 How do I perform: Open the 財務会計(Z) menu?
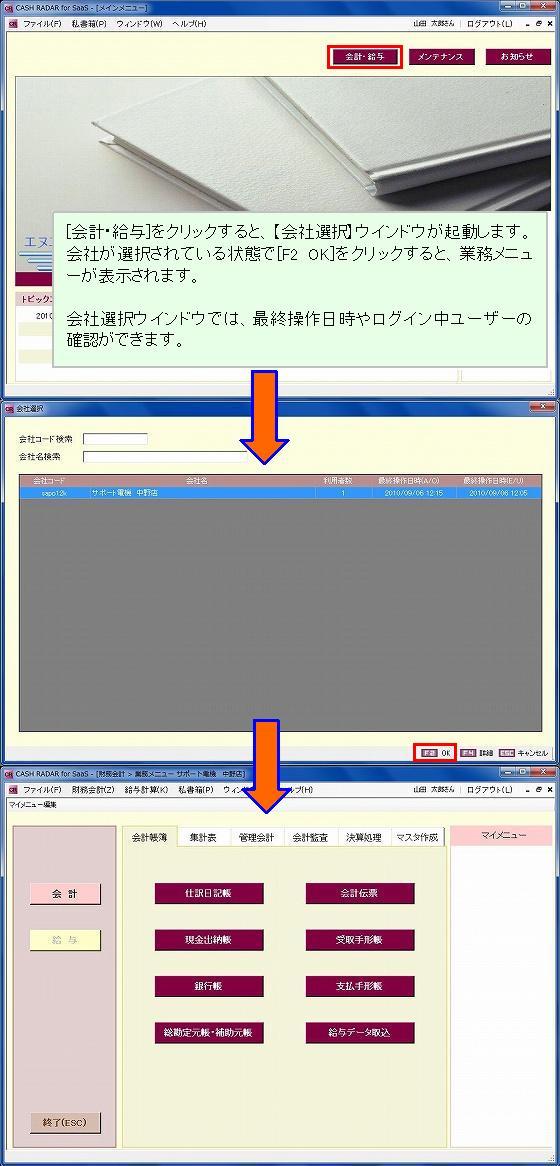[93, 789]
